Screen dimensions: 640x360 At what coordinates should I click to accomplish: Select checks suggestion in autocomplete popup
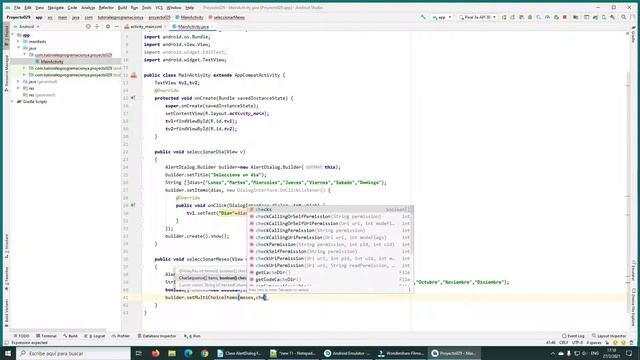pos(330,209)
